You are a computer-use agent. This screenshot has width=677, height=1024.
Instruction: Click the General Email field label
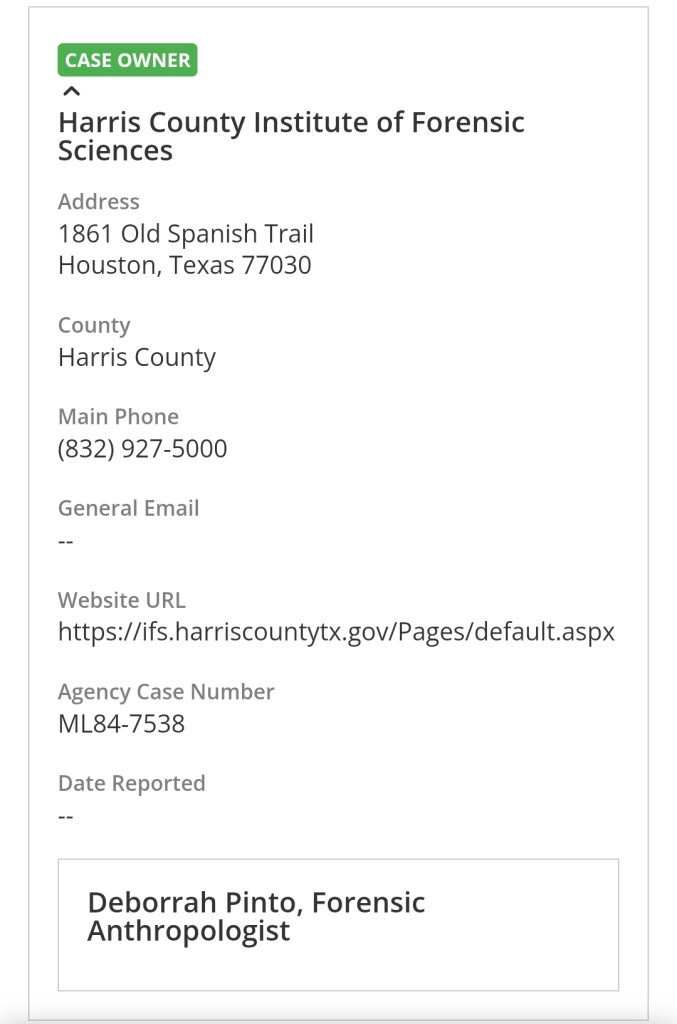[x=129, y=508]
